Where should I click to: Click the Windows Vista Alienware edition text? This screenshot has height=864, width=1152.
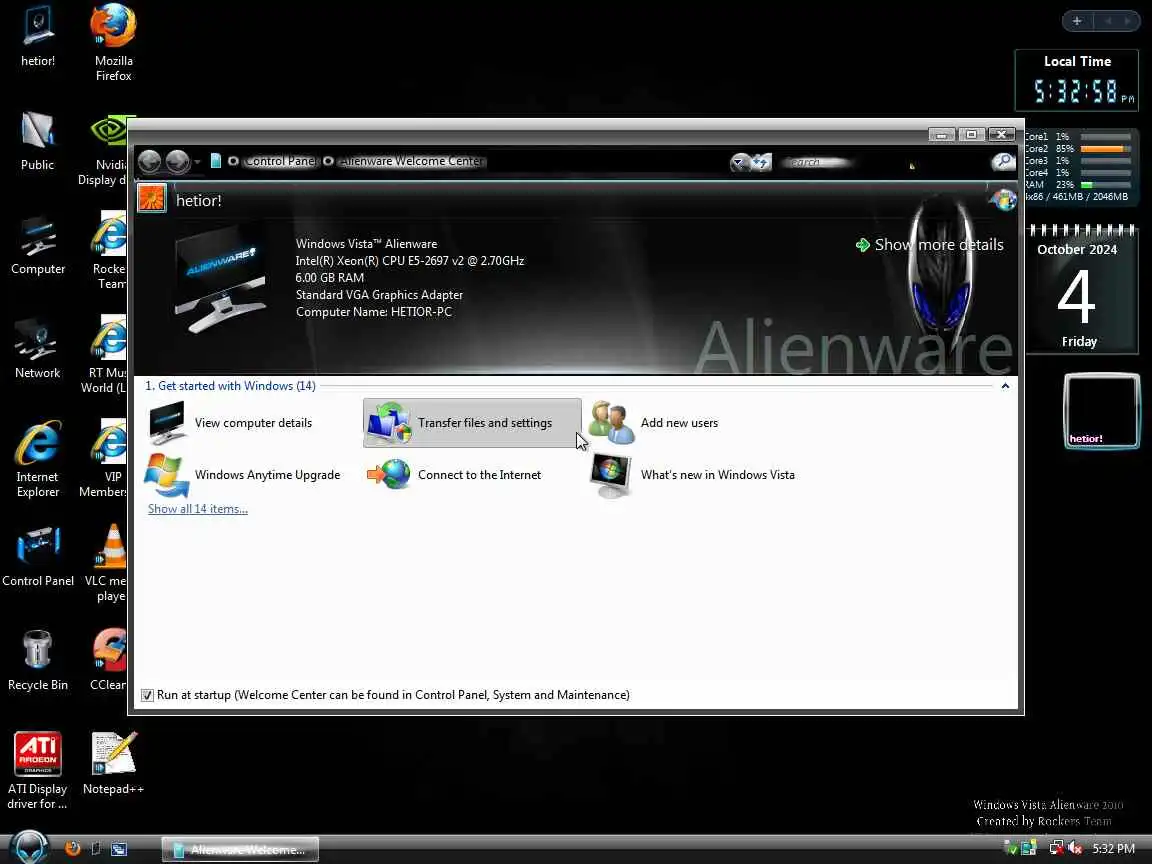click(x=366, y=244)
